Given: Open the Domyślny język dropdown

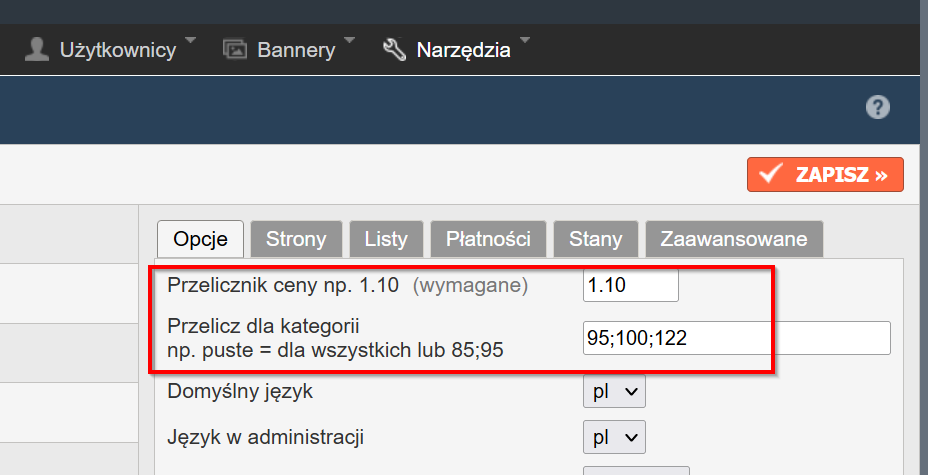Looking at the screenshot, I should point(614,392).
